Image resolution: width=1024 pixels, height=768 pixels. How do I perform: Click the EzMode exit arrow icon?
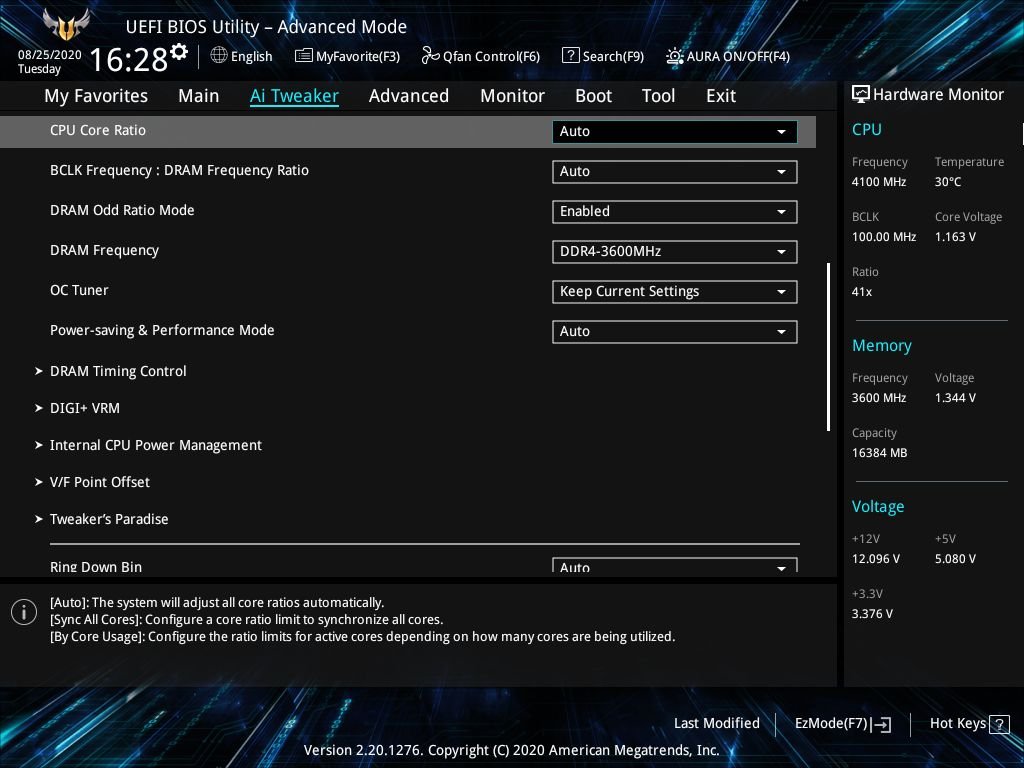[x=881, y=724]
